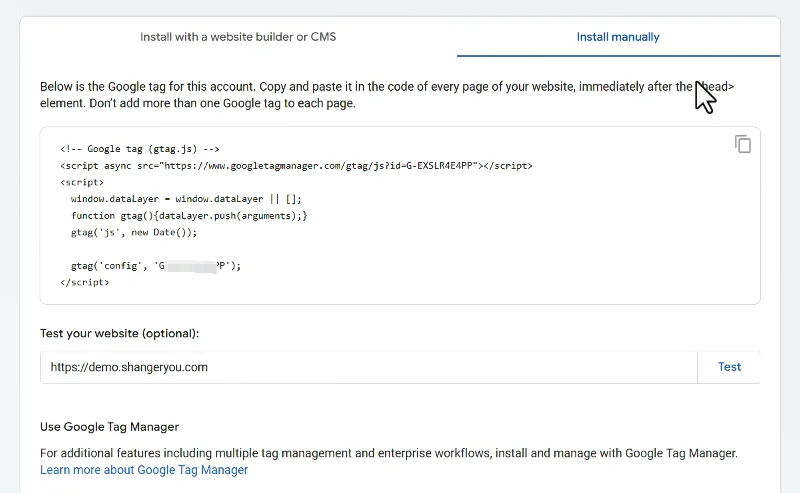Screen dimensions: 800x493
Task: Click the 'For additional features' description text
Action: point(389,453)
